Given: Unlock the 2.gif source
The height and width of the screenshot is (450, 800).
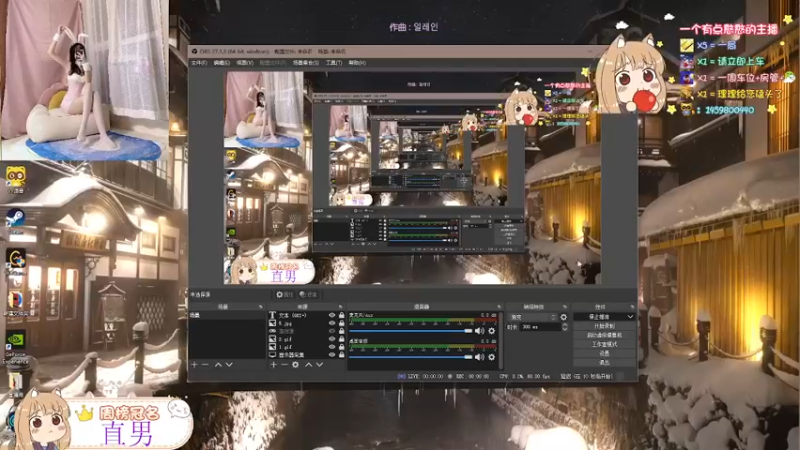Looking at the screenshot, I should (x=341, y=339).
